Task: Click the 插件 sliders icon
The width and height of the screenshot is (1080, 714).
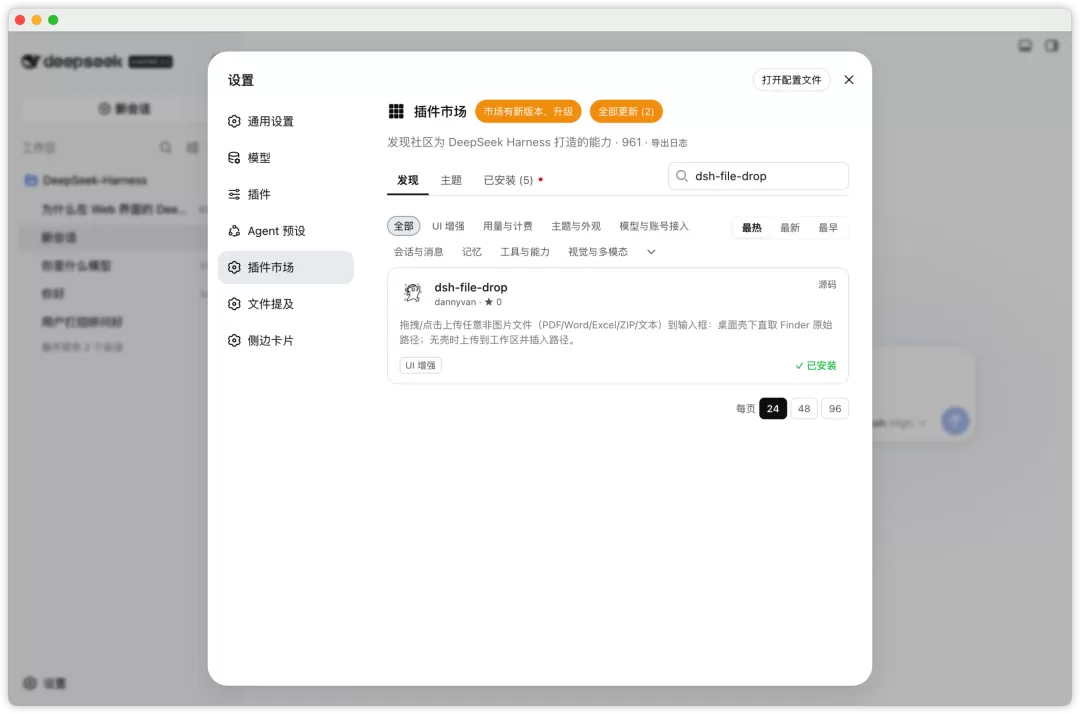Action: tap(234, 194)
